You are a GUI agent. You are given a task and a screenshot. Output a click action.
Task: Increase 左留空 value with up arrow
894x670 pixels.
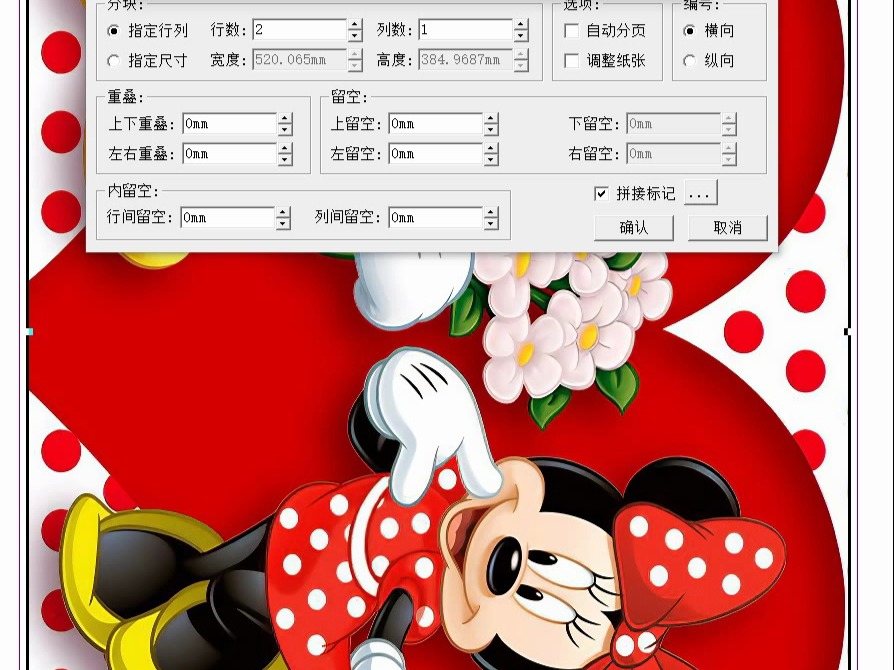pyautogui.click(x=491, y=148)
